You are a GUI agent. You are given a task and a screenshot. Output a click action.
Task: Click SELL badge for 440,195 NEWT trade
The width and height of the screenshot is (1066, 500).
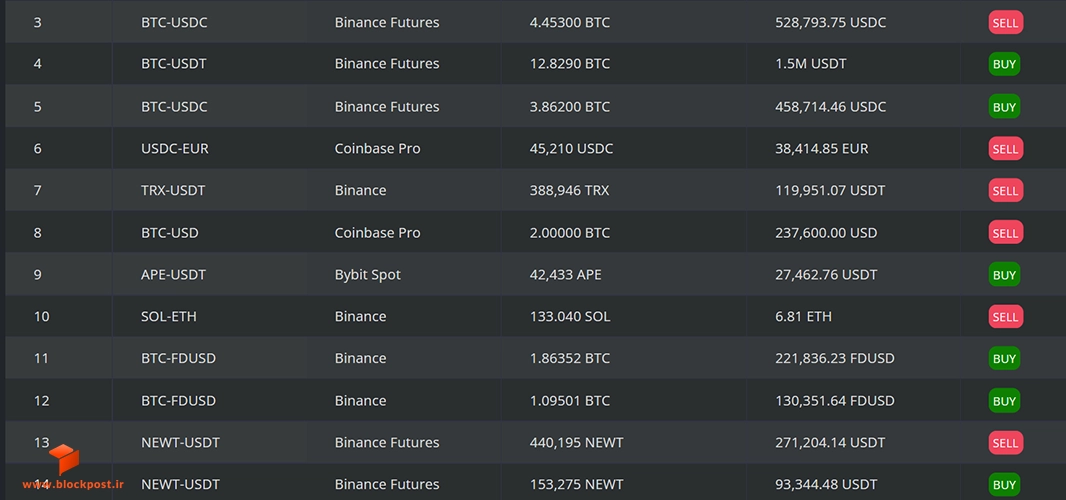[x=1005, y=443]
